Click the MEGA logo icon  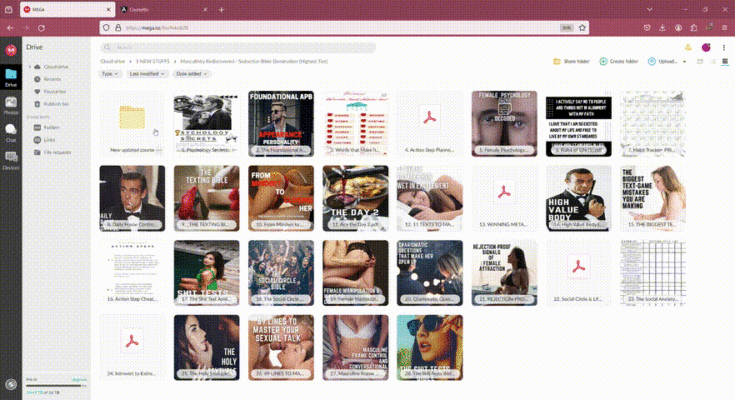point(10,49)
